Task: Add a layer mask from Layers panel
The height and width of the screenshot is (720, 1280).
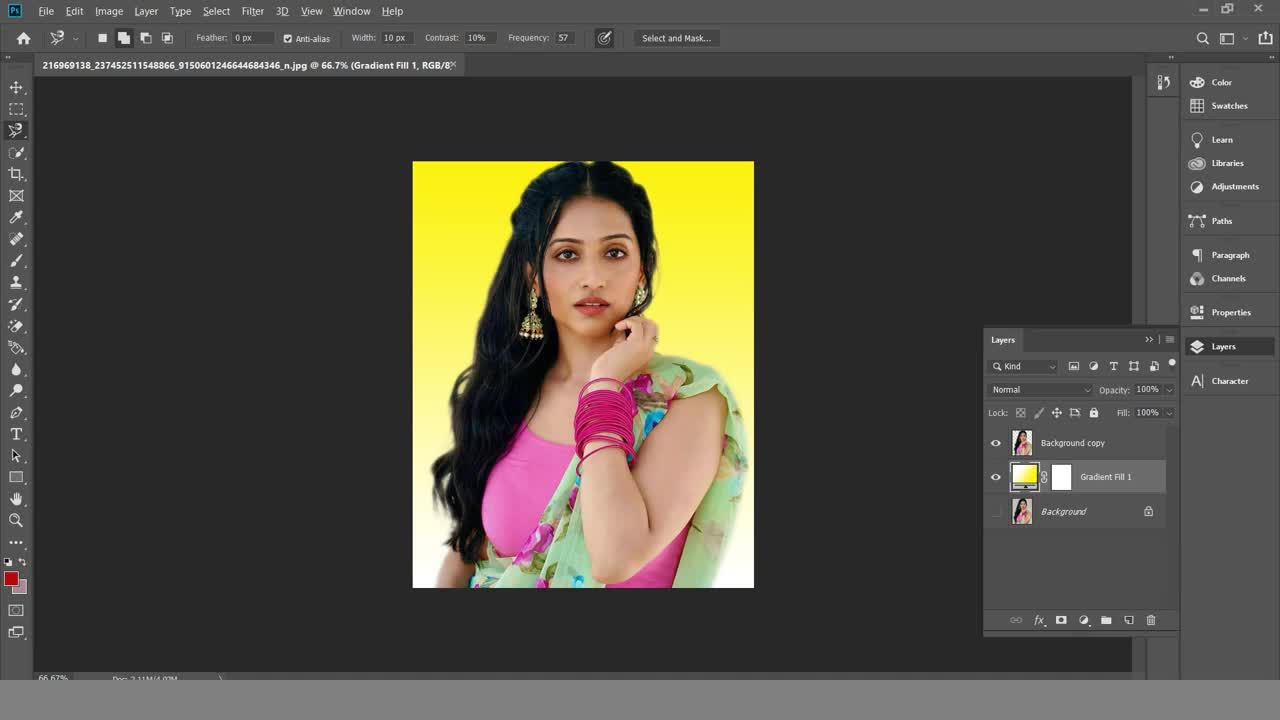Action: [x=1061, y=620]
